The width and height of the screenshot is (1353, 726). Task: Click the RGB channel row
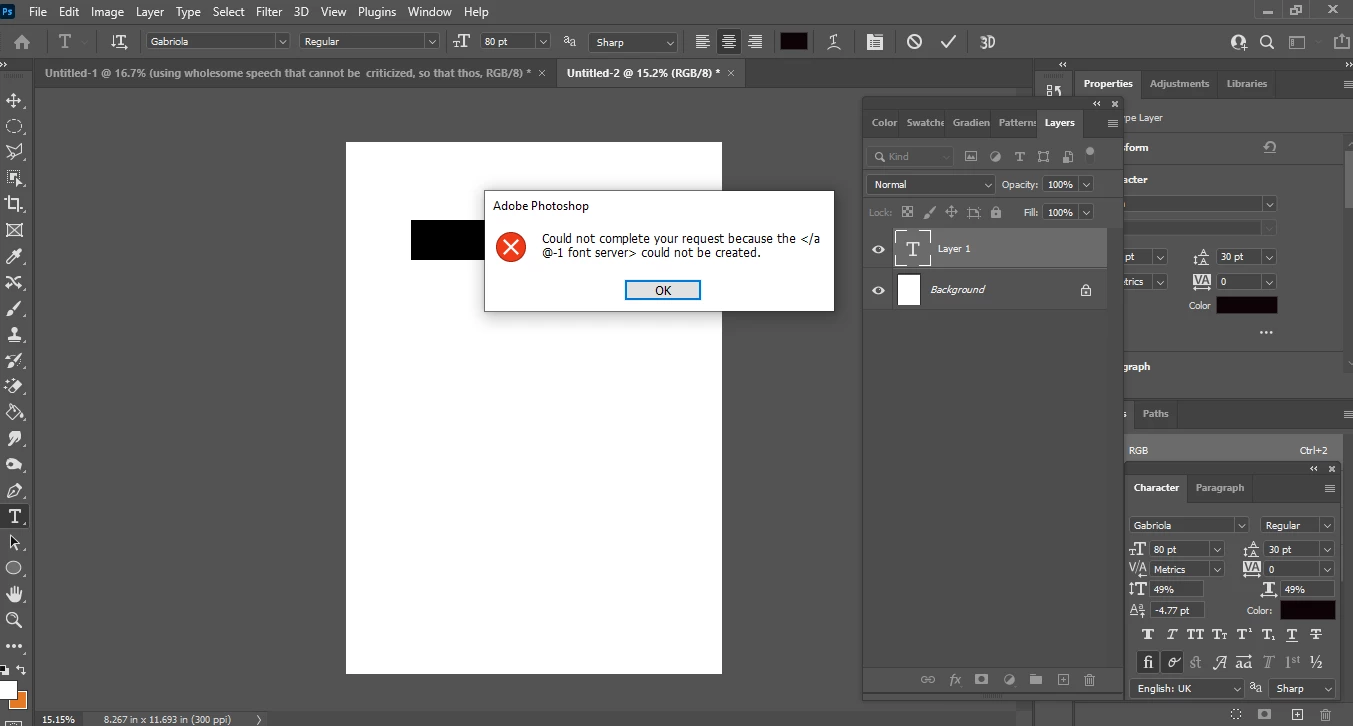(x=1233, y=451)
